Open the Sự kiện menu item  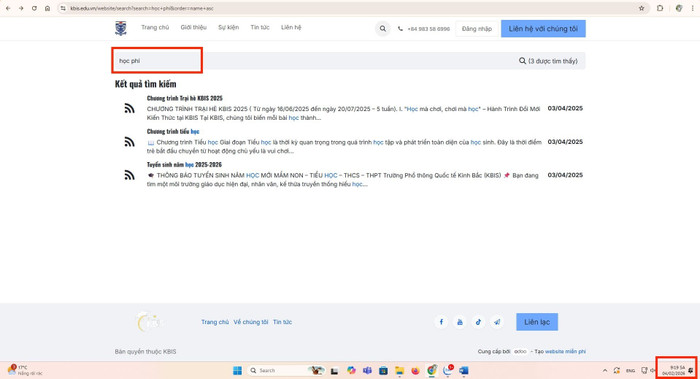tap(228, 27)
